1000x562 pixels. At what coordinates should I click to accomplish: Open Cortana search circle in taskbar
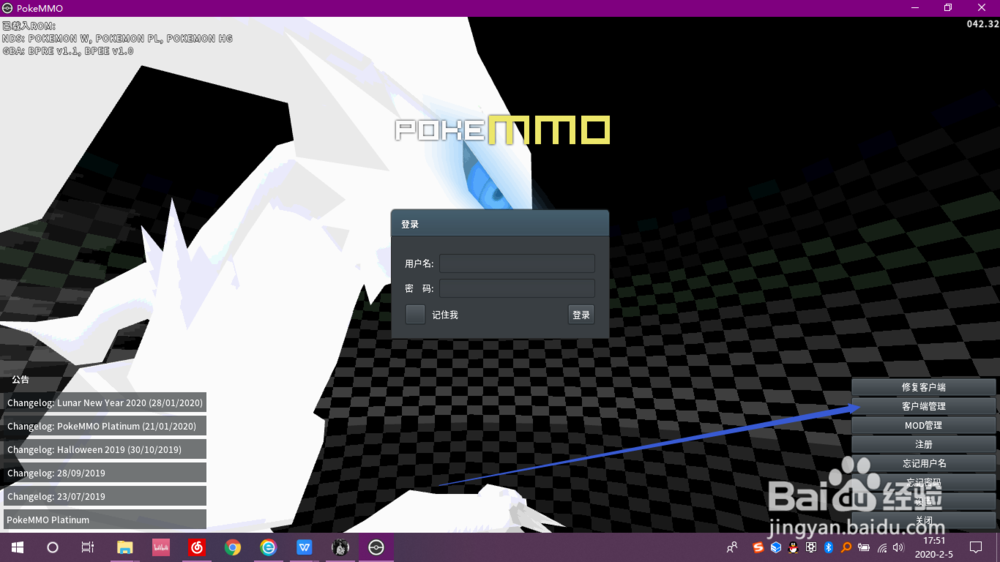[52, 547]
